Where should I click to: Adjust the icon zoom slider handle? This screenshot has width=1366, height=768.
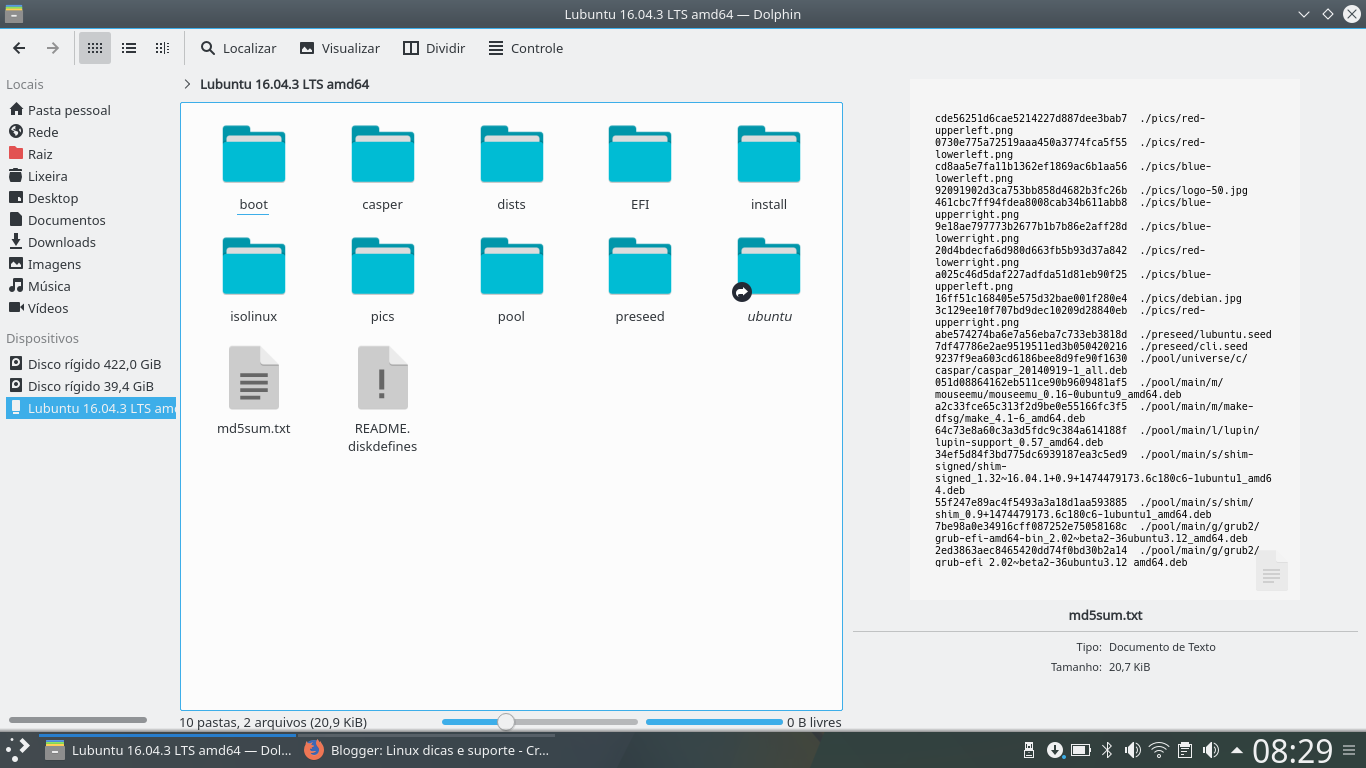click(506, 722)
